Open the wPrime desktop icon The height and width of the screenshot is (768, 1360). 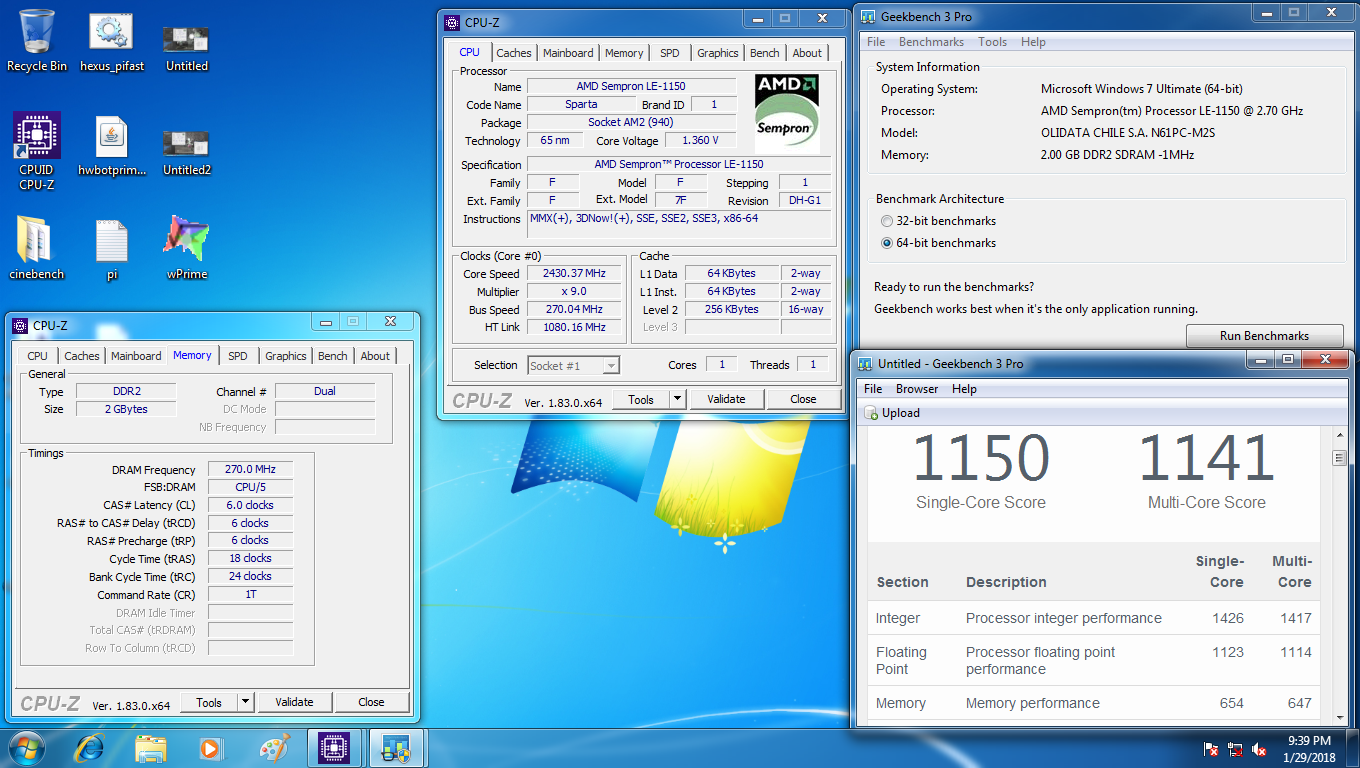[x=187, y=248]
